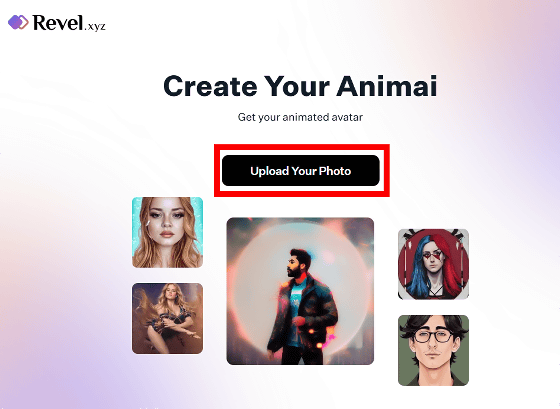Pick the cartoon man with glasses avatar
The height and width of the screenshot is (409, 560).
(433, 350)
